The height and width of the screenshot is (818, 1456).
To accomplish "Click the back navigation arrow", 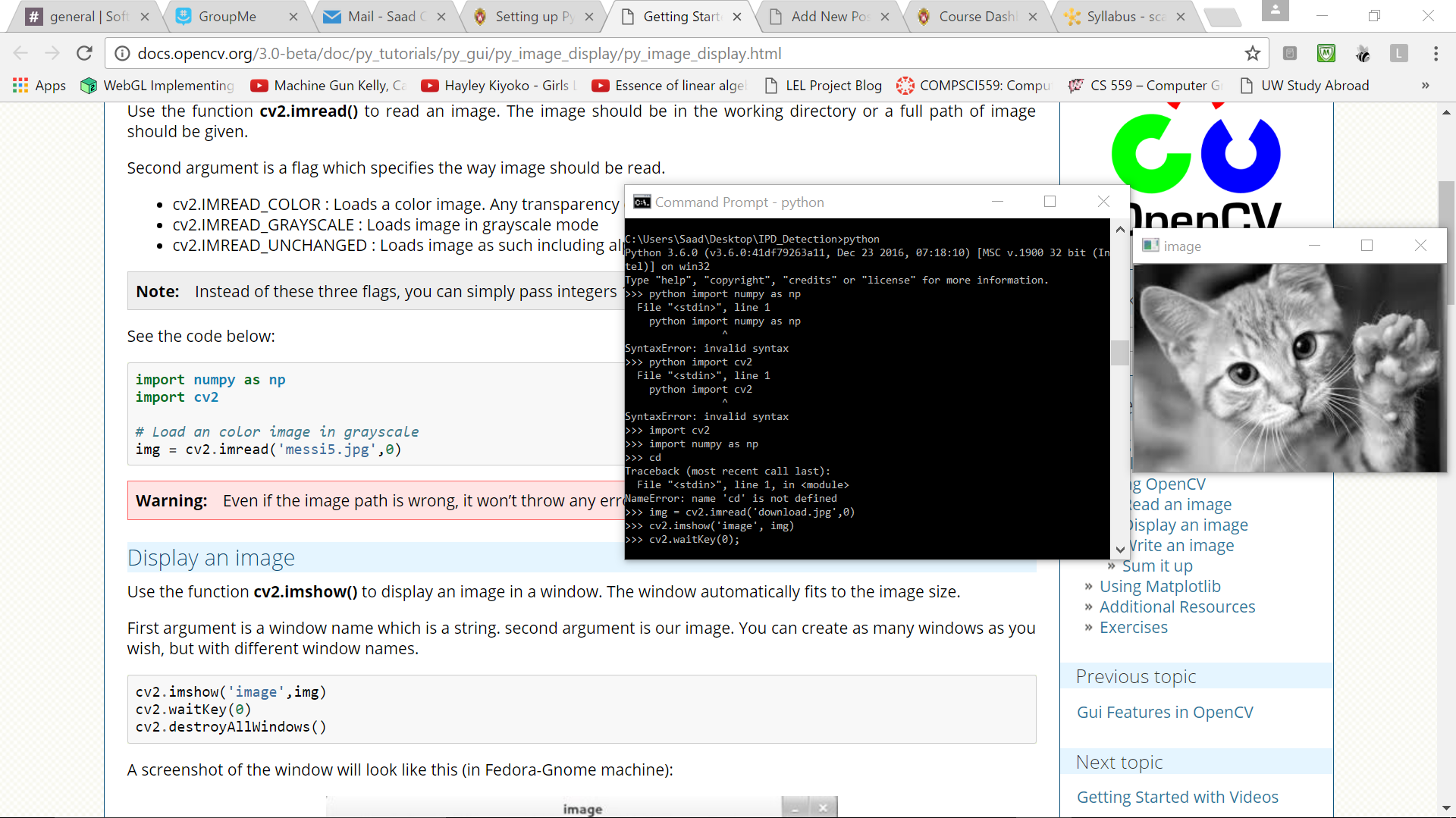I will click(20, 53).
